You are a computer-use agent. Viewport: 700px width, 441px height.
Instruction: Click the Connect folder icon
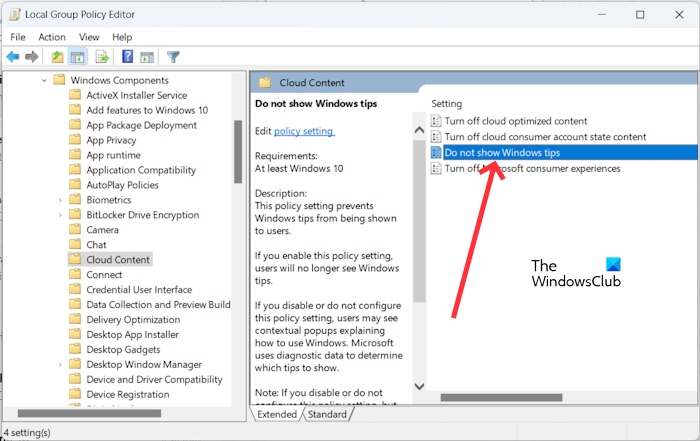(x=75, y=274)
